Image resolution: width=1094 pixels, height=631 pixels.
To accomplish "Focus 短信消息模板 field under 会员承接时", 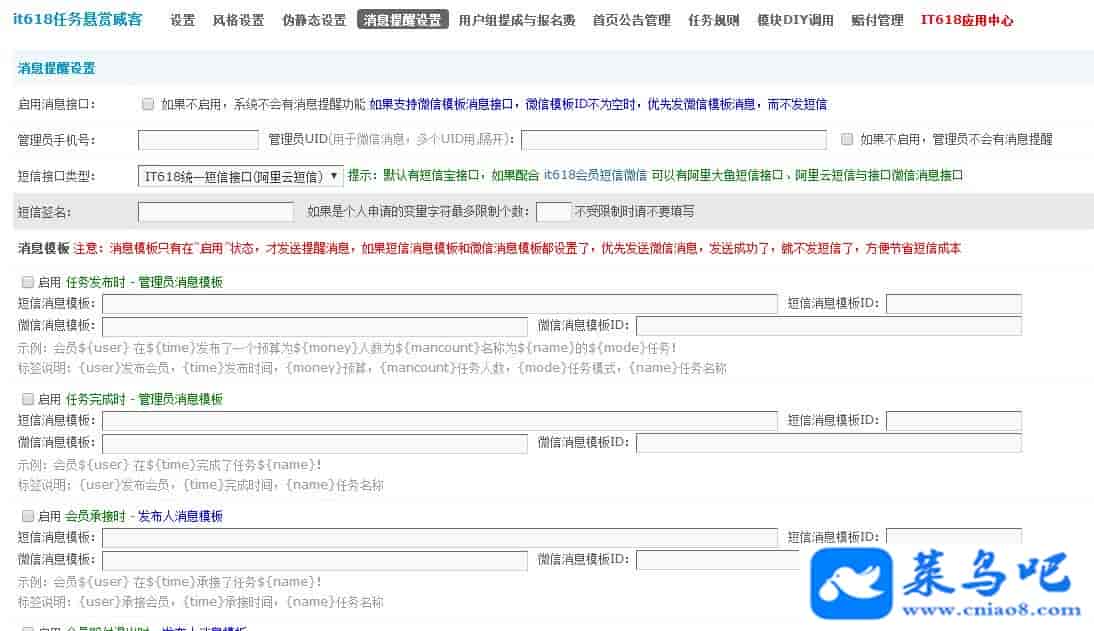I will [x=440, y=537].
